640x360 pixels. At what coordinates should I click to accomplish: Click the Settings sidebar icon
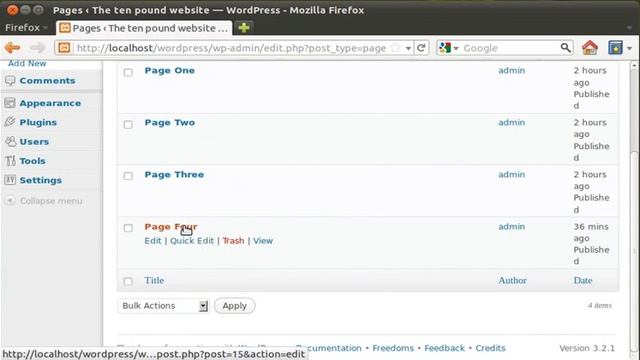10,180
